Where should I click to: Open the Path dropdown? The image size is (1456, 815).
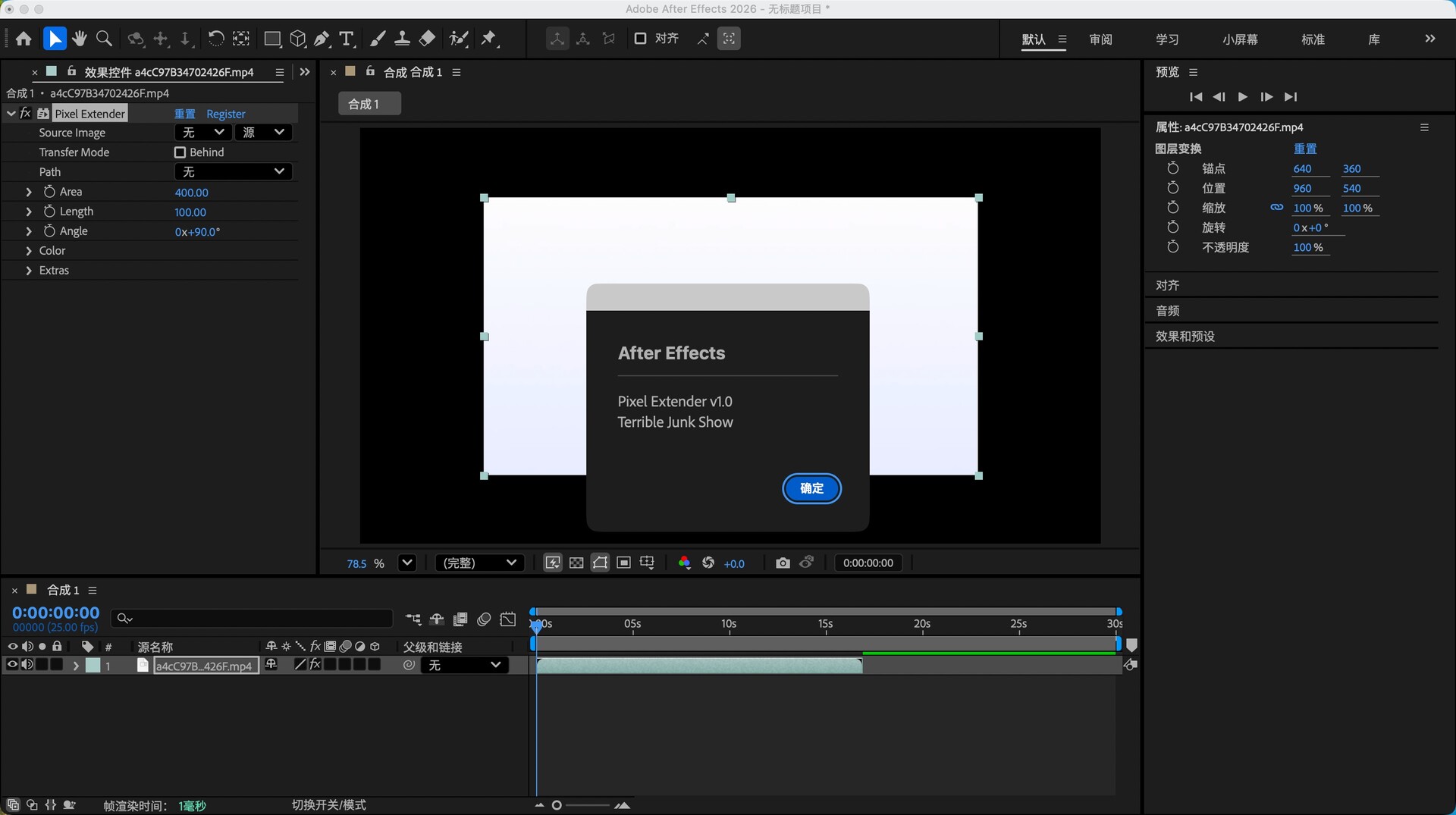(x=233, y=172)
